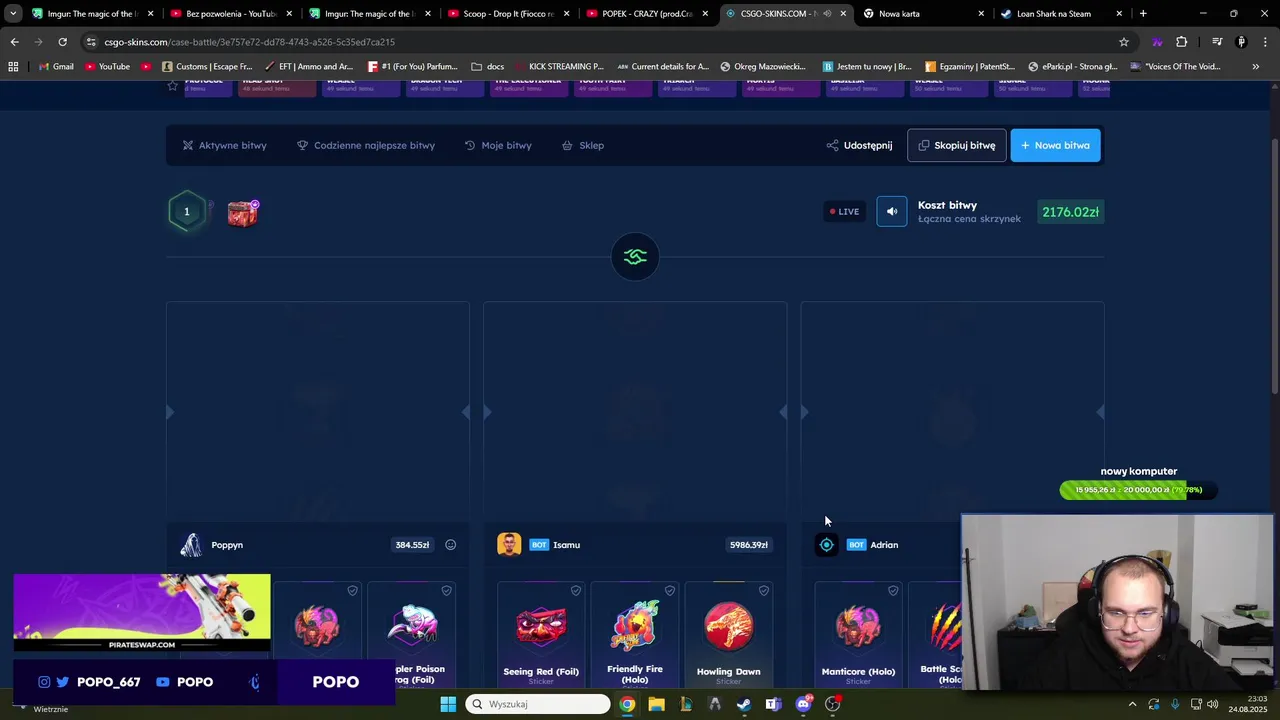1280x720 pixels.
Task: Bookmark this page with the address bar star
Action: coord(1124,42)
